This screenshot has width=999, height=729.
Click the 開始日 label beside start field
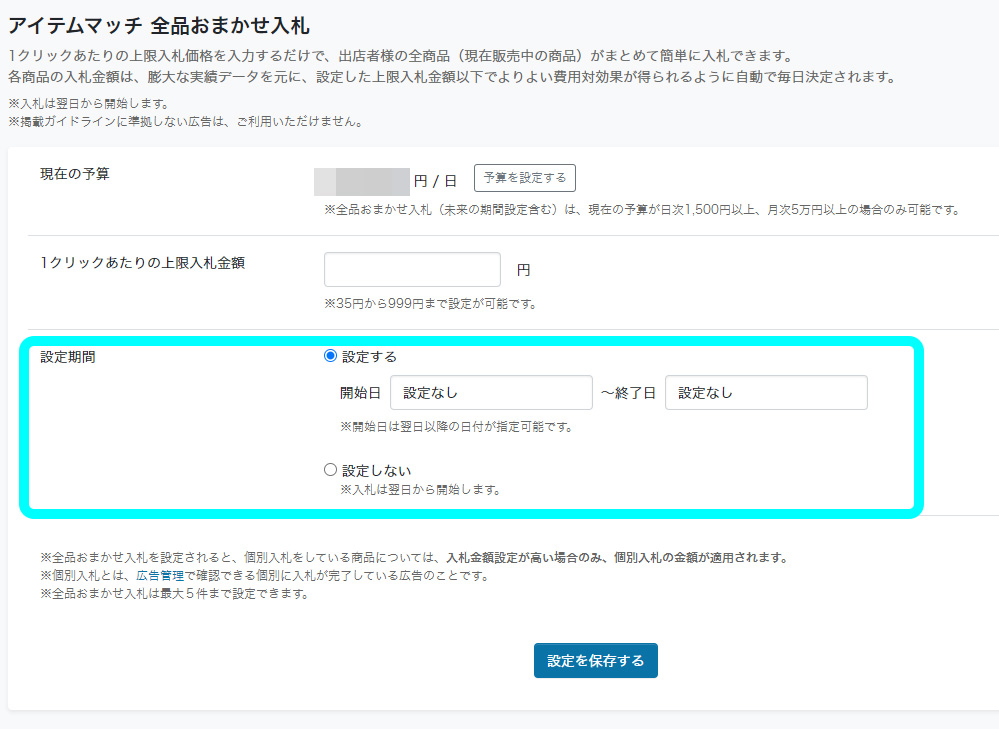pyautogui.click(x=360, y=393)
